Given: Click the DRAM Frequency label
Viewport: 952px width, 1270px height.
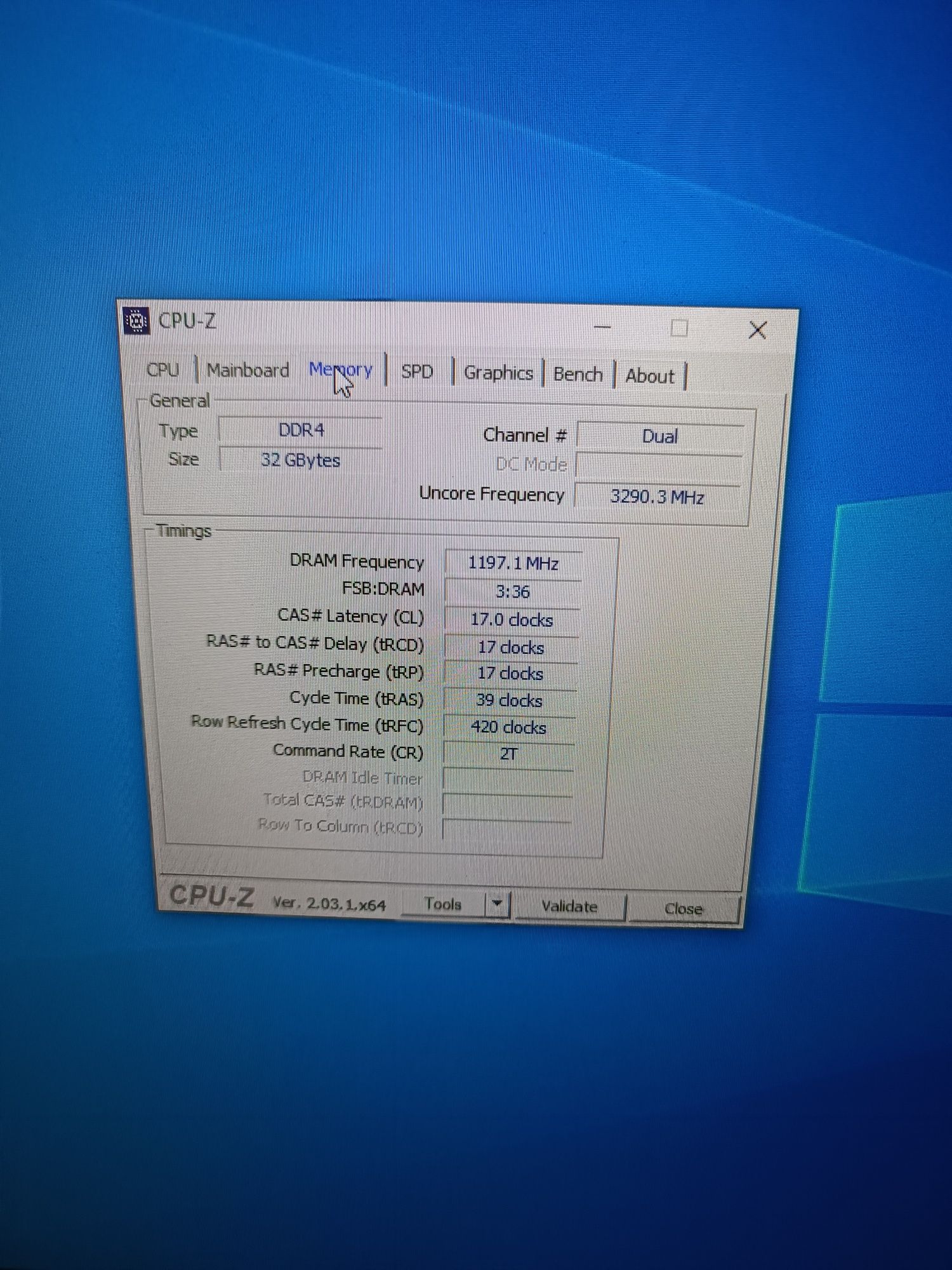Looking at the screenshot, I should point(357,561).
